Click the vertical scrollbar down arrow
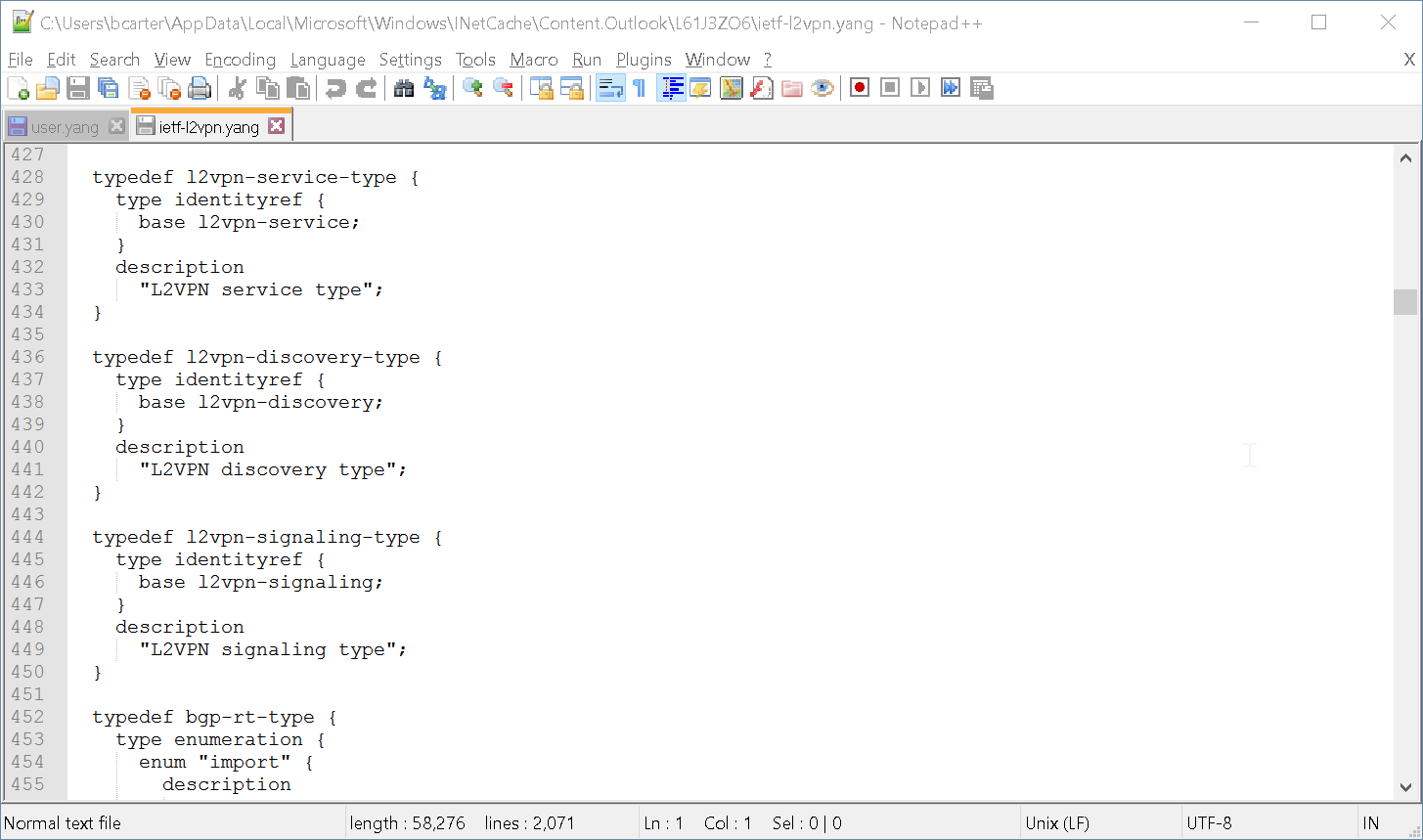 pos(1405,787)
